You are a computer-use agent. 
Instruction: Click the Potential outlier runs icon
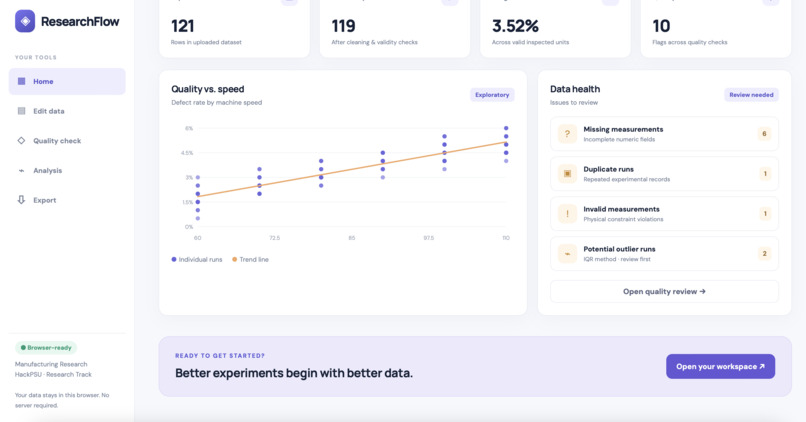click(567, 253)
